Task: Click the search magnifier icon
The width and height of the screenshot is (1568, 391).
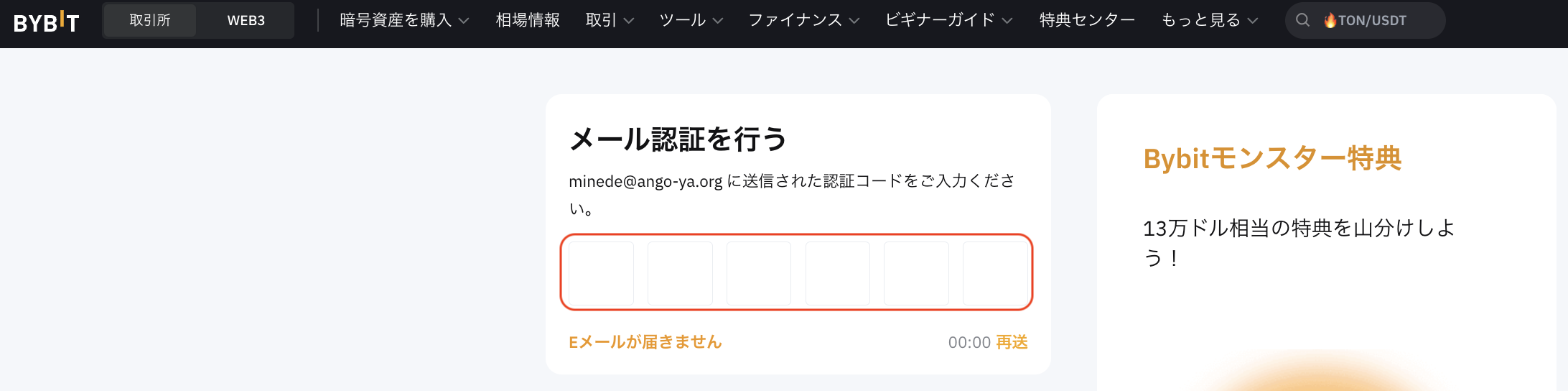Action: pyautogui.click(x=1302, y=20)
